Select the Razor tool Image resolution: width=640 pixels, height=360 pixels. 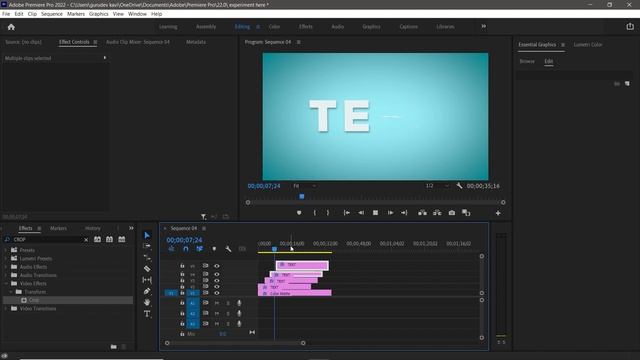coord(147,269)
